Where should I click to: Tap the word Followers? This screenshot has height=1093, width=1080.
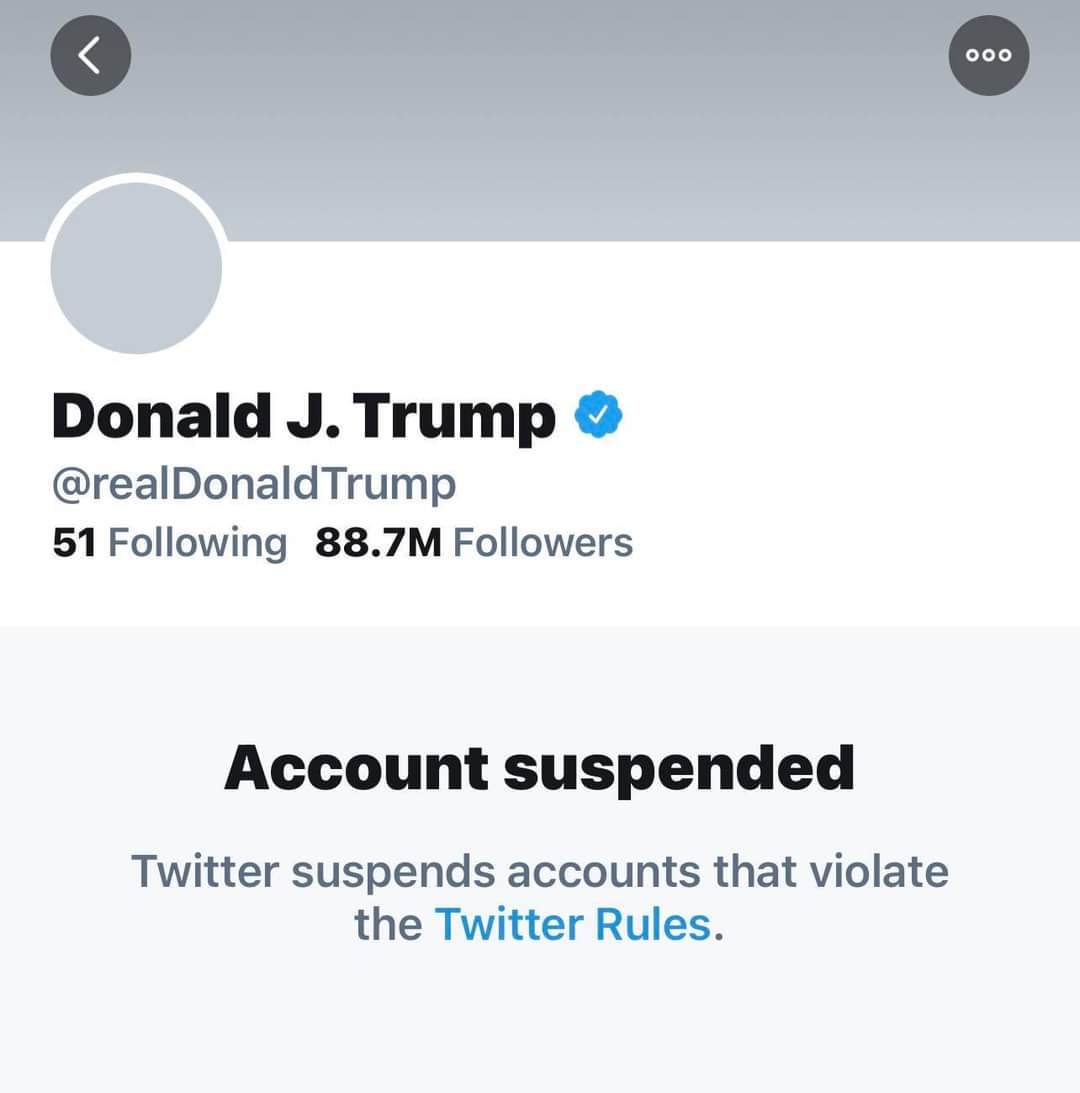tap(543, 543)
